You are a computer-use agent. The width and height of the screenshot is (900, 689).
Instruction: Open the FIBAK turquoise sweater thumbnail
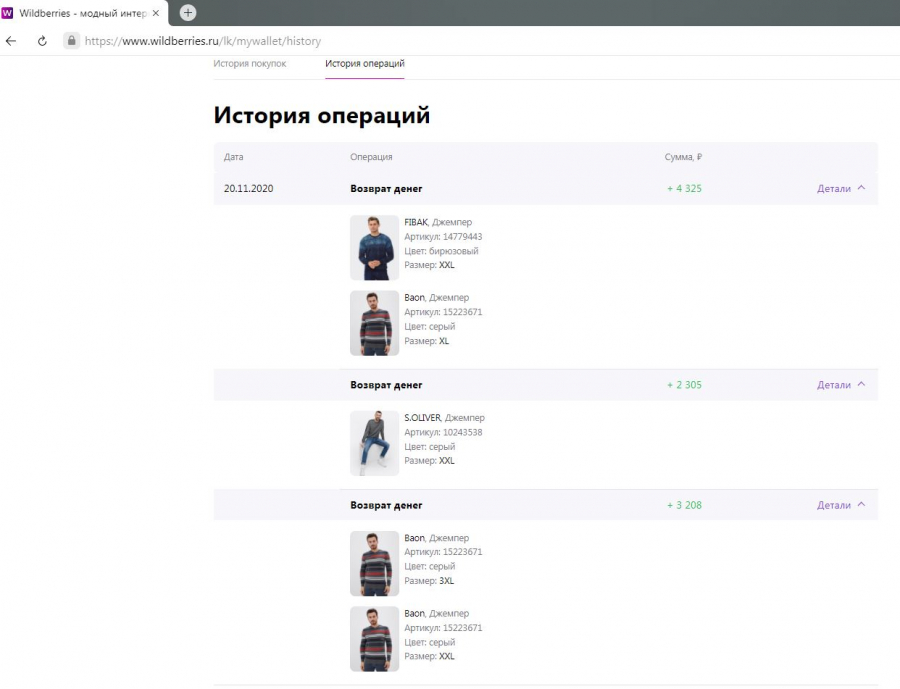click(x=374, y=247)
